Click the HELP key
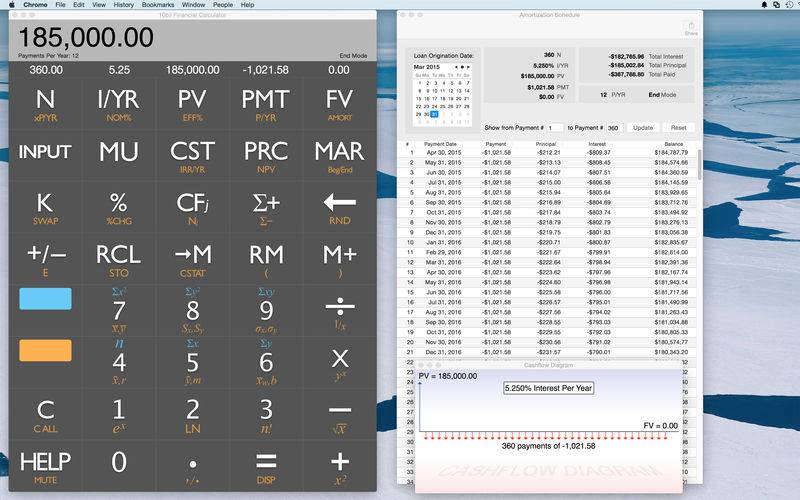 coord(45,466)
